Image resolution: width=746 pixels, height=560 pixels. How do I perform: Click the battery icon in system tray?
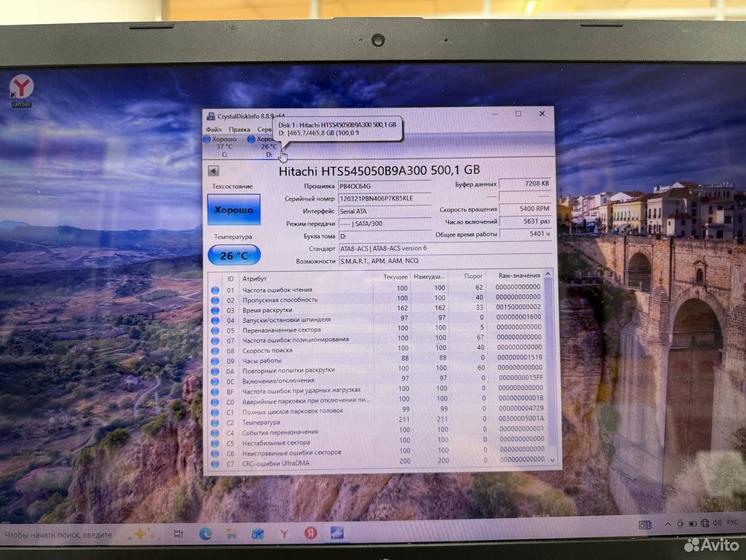[693, 524]
